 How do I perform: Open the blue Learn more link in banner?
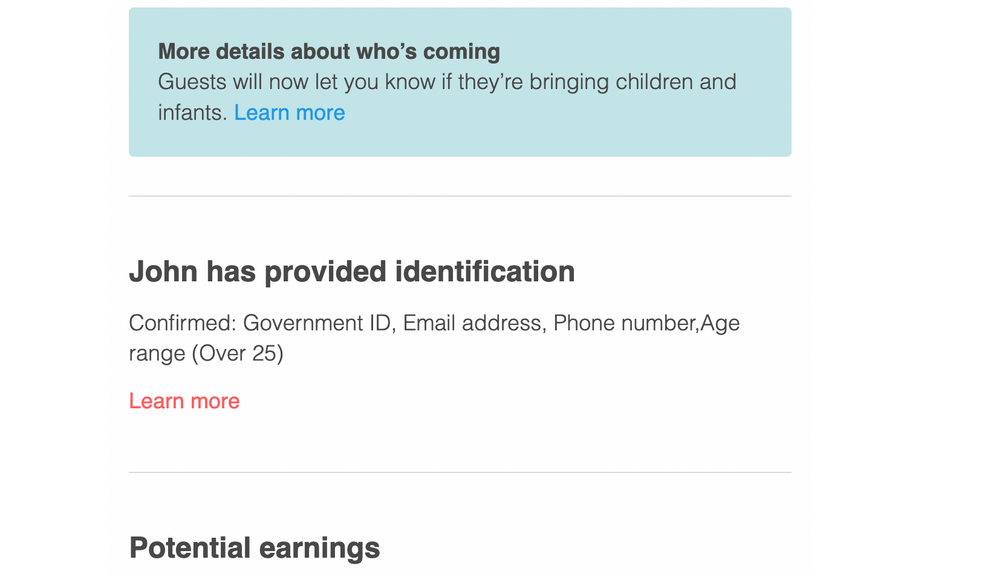tap(289, 113)
